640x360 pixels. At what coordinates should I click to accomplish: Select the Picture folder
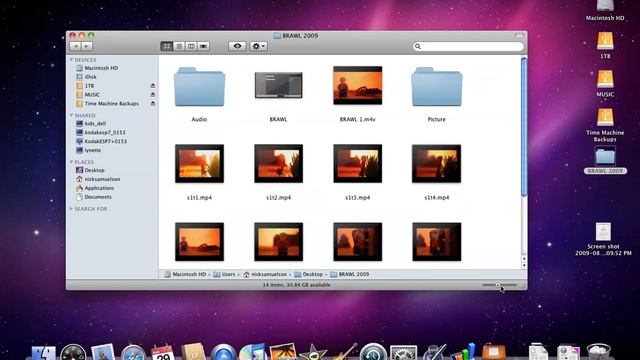[437, 87]
